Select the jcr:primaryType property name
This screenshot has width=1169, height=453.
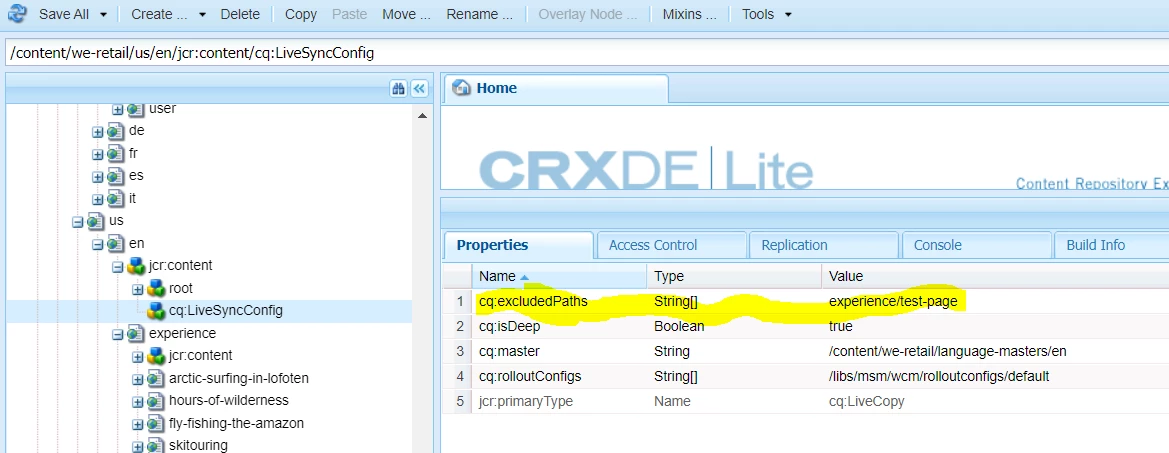pos(526,402)
